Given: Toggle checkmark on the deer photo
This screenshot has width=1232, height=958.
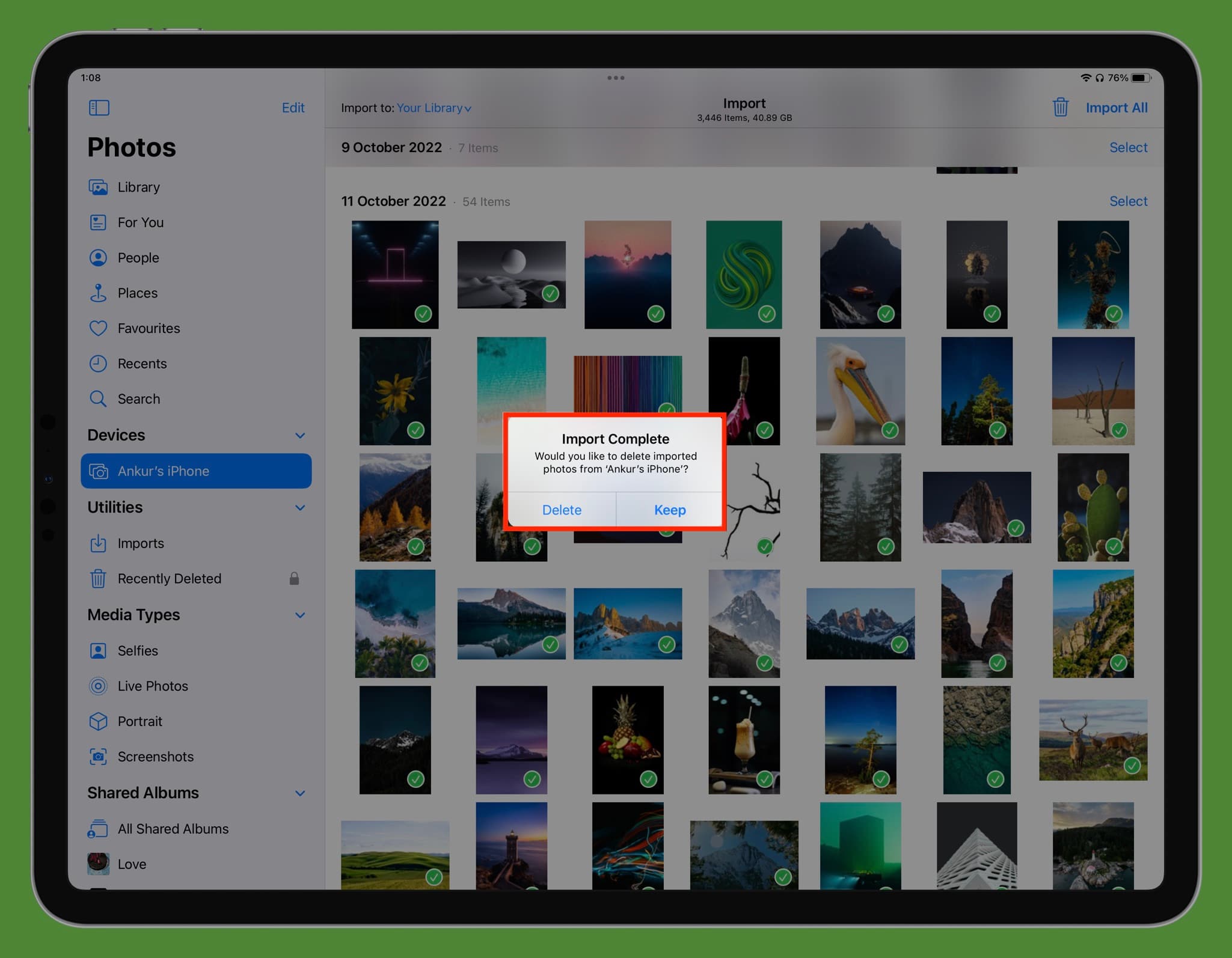Looking at the screenshot, I should point(1132,766).
